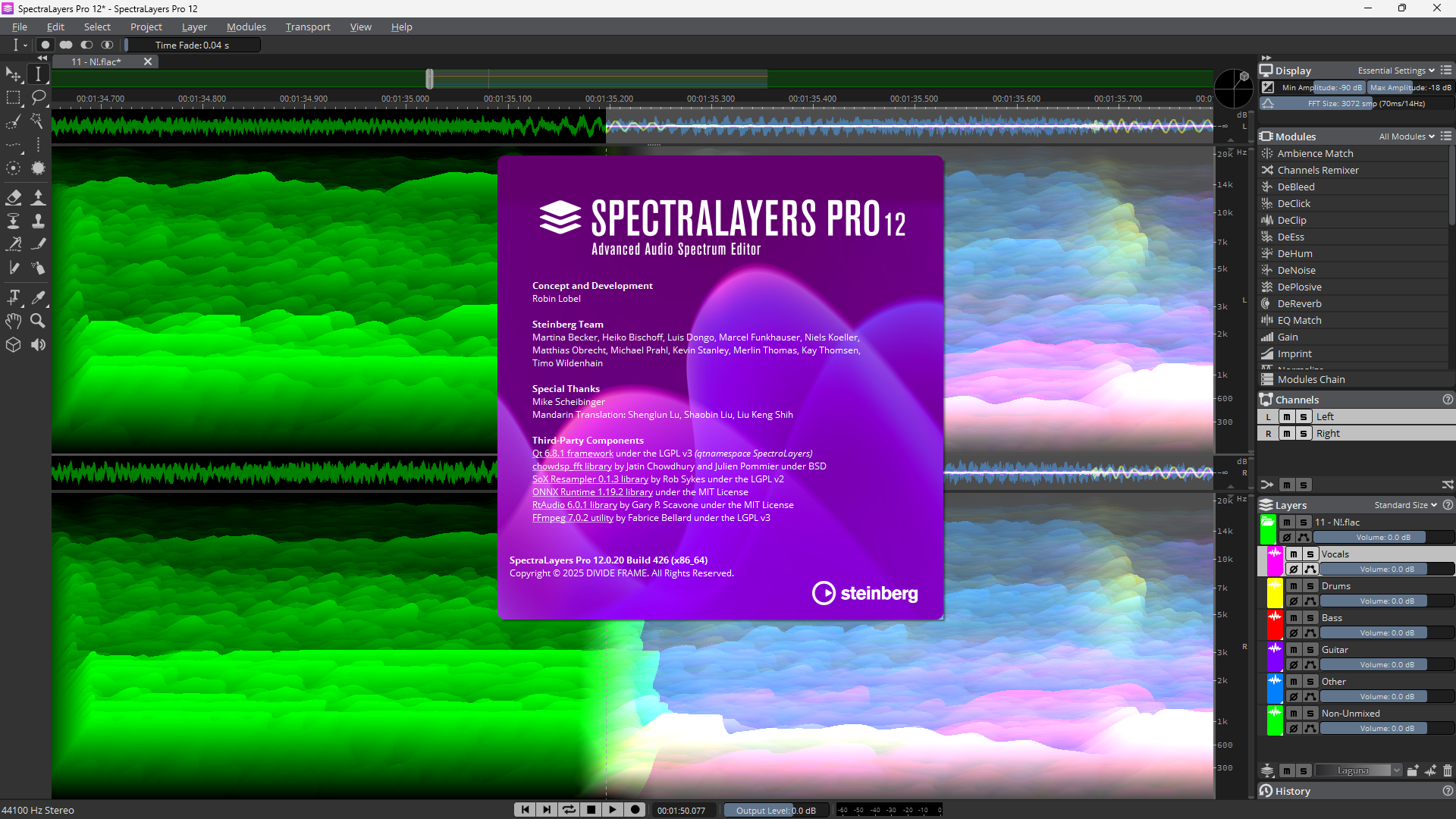Viewport: 1456px width, 819px height.
Task: Open the Modules menu
Action: point(246,27)
